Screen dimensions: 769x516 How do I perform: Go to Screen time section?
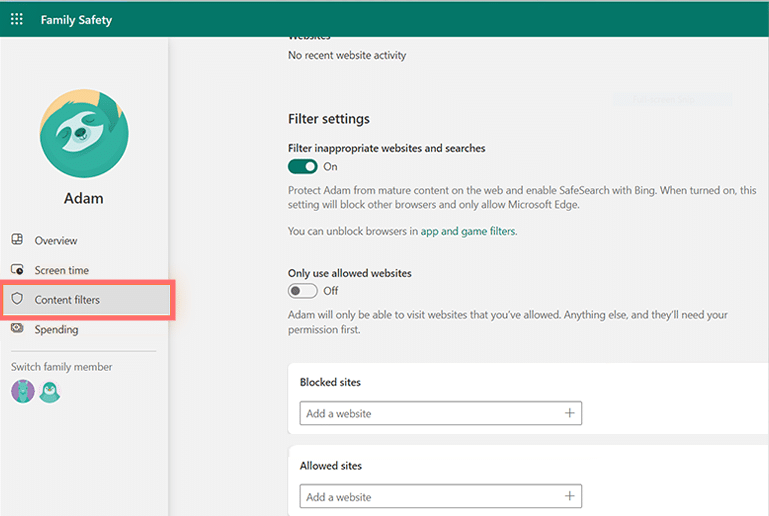61,270
